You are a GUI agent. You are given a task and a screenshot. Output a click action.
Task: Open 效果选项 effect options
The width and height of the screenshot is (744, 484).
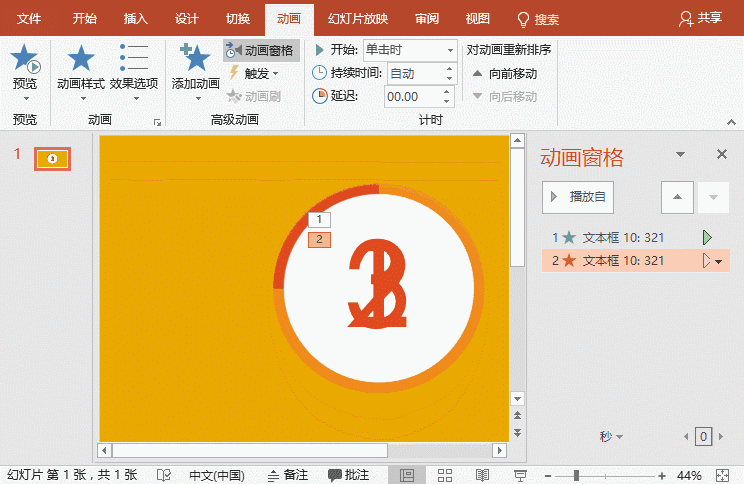coord(133,68)
